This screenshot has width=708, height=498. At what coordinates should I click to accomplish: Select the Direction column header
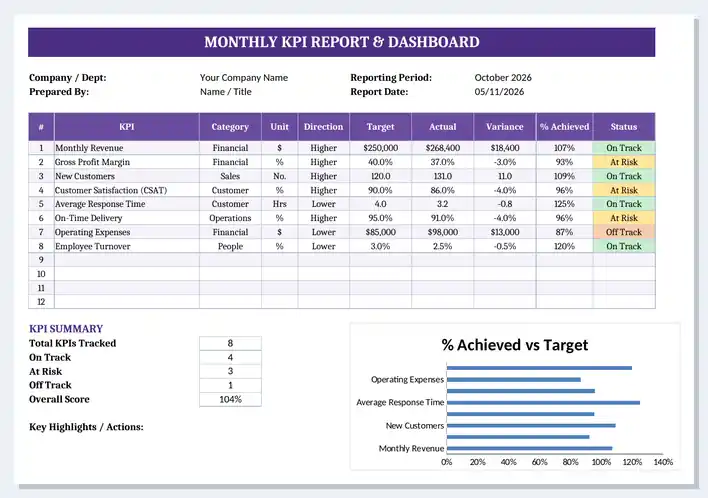[x=323, y=127]
